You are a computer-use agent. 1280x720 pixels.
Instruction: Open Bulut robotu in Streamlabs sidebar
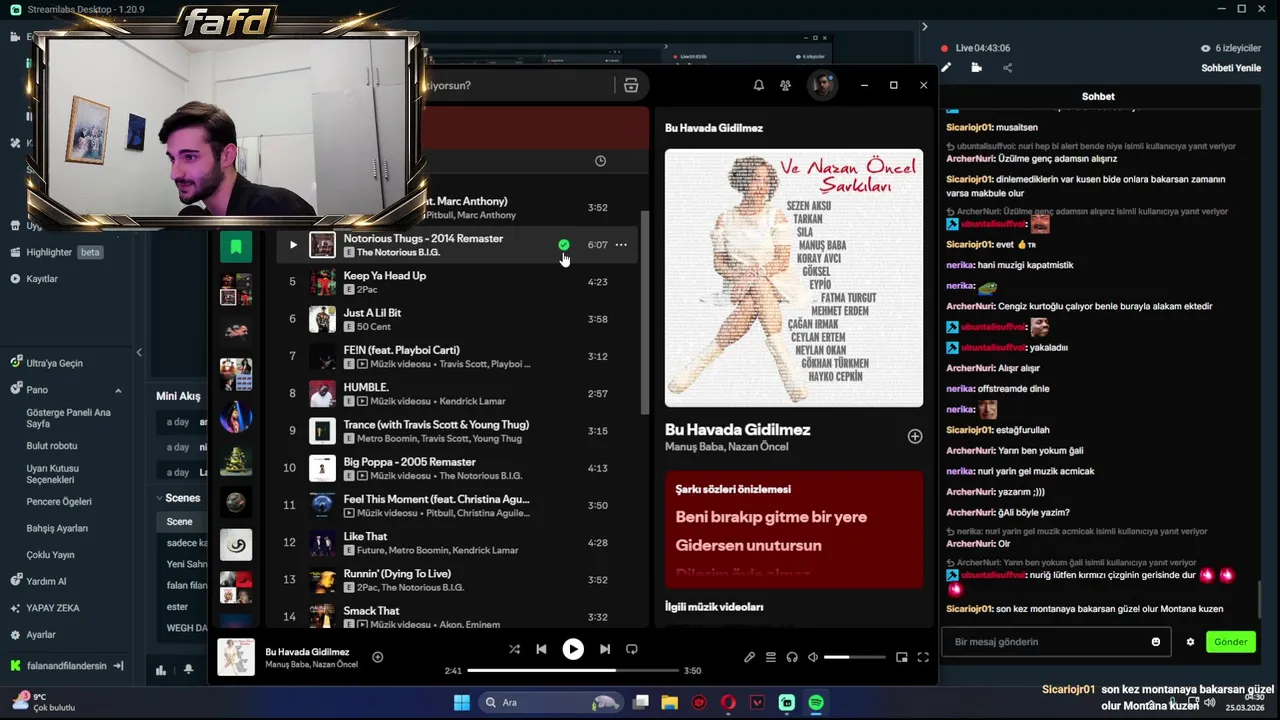click(x=52, y=445)
